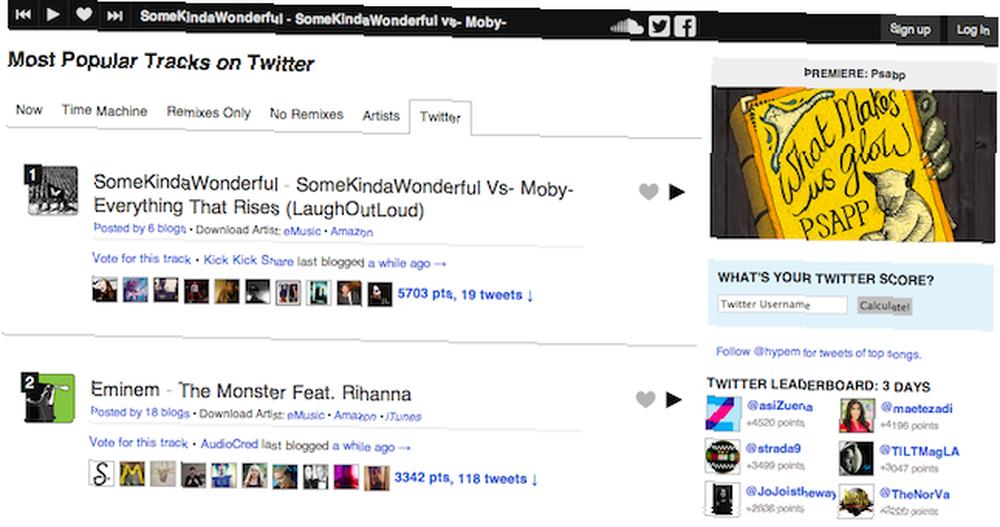Play Eminem The Monster track
This screenshot has width=1000, height=527.
(674, 399)
